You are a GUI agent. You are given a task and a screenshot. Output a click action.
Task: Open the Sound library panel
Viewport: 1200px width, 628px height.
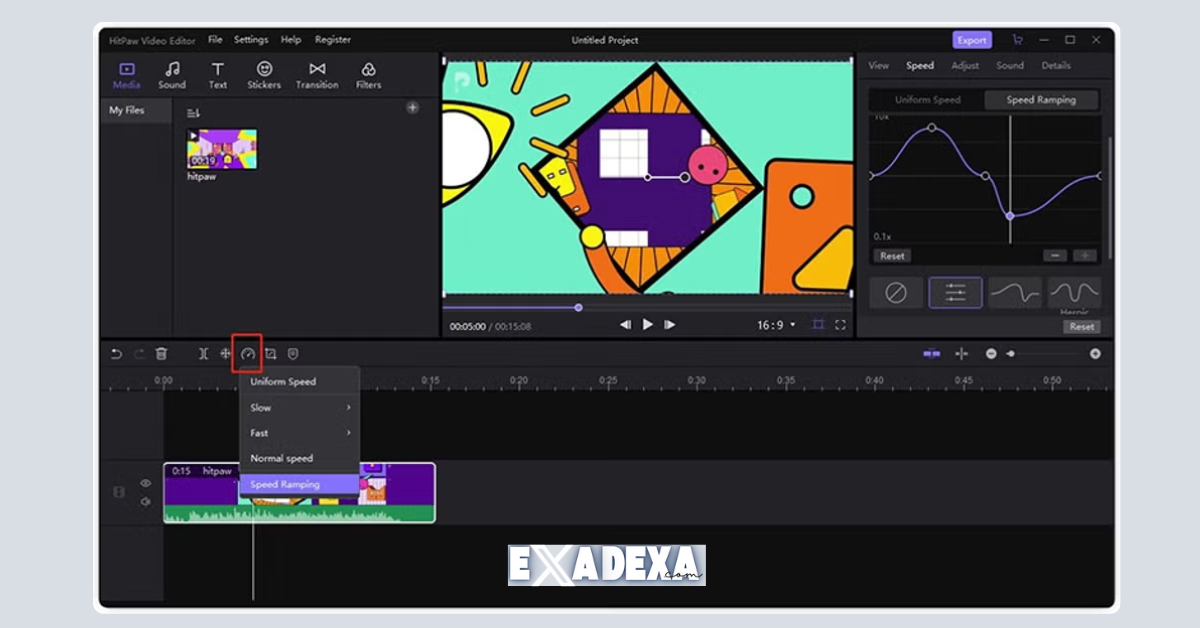171,74
